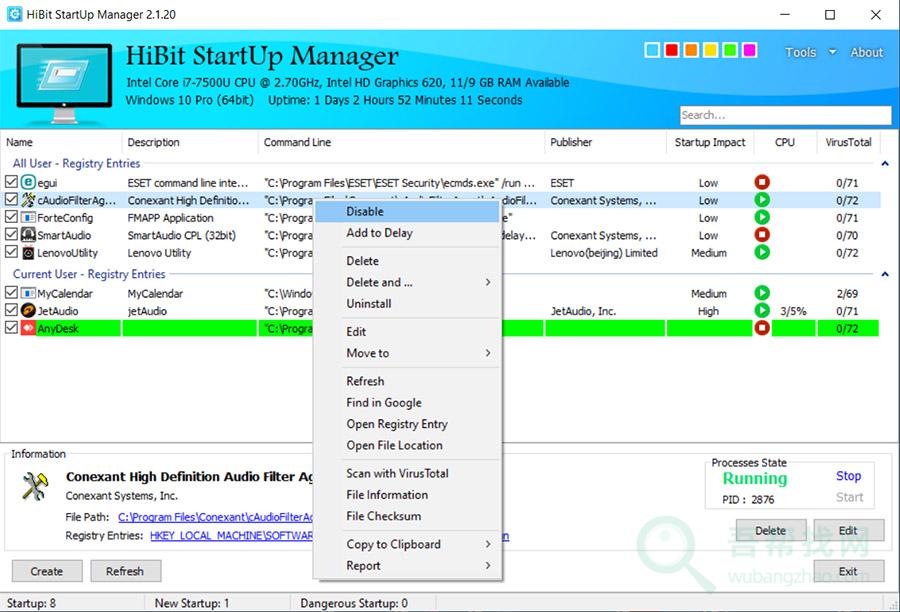Click the green play icon in JetAudio row
This screenshot has height=612, width=900.
(762, 311)
